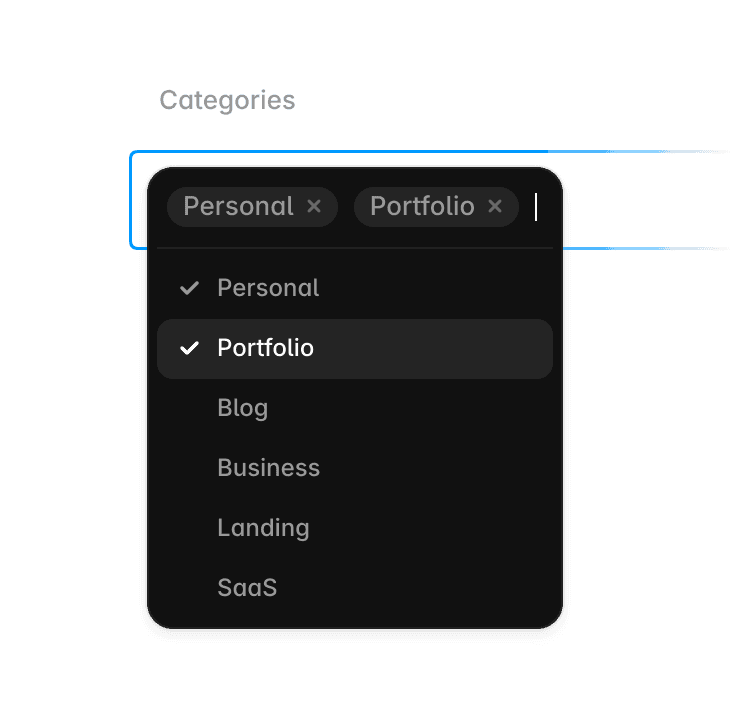Screen dimensions: 751x714
Task: Click the empty check slot left of Business
Action: coord(189,468)
